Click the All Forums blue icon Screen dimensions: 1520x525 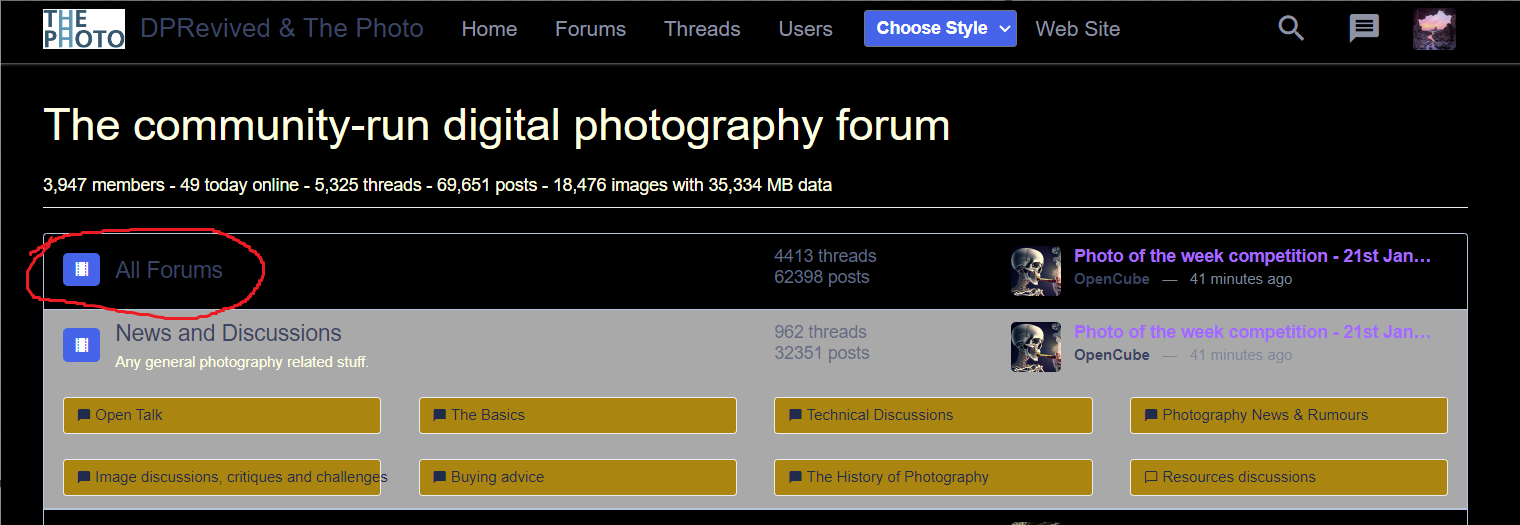coord(81,269)
